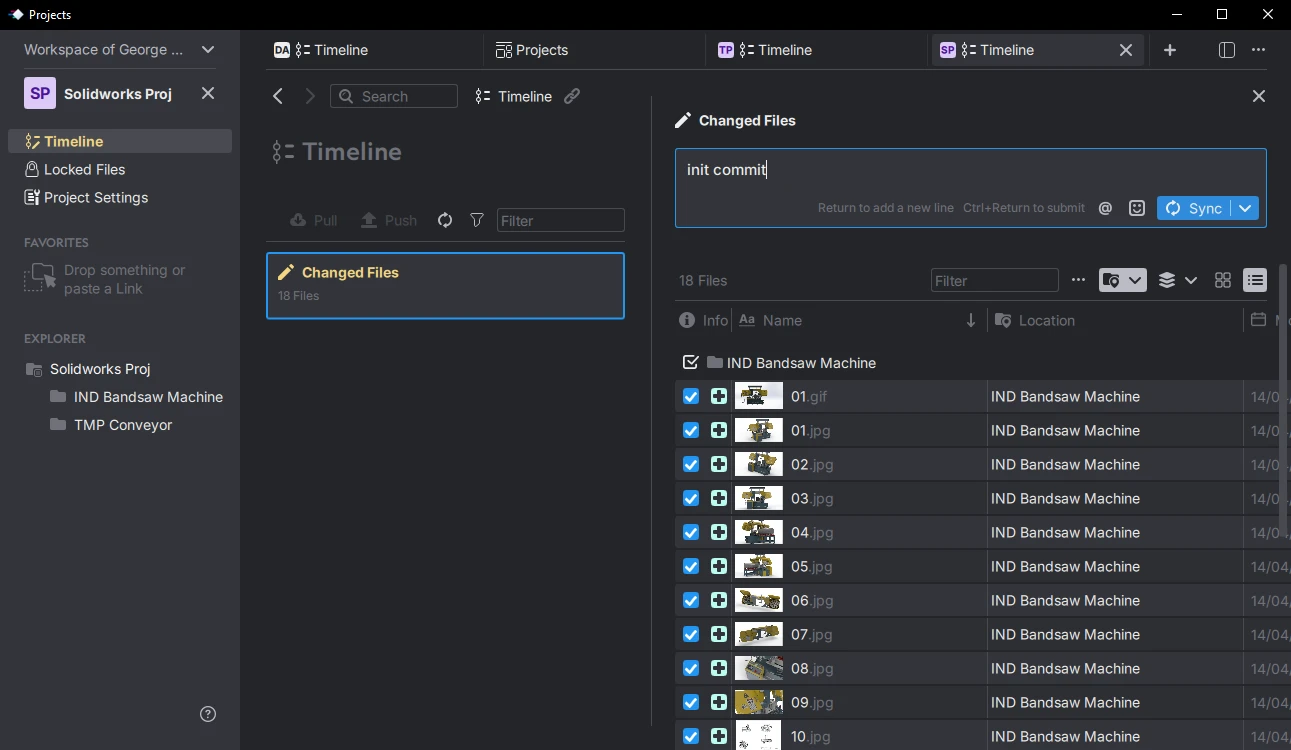Uncheck the 02.jpg file checkbox
This screenshot has width=1291, height=750.
[x=690, y=464]
